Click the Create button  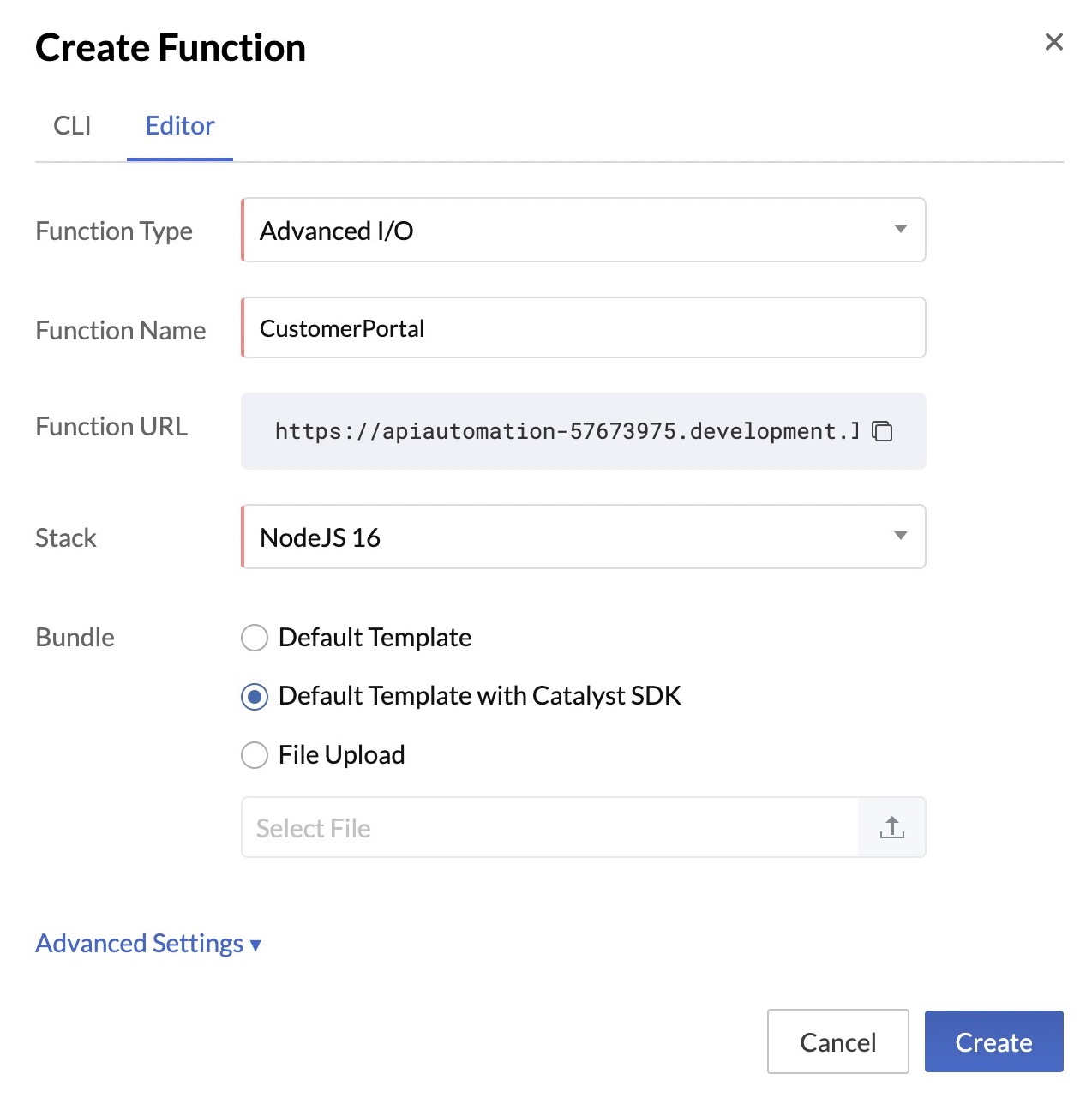click(993, 1041)
